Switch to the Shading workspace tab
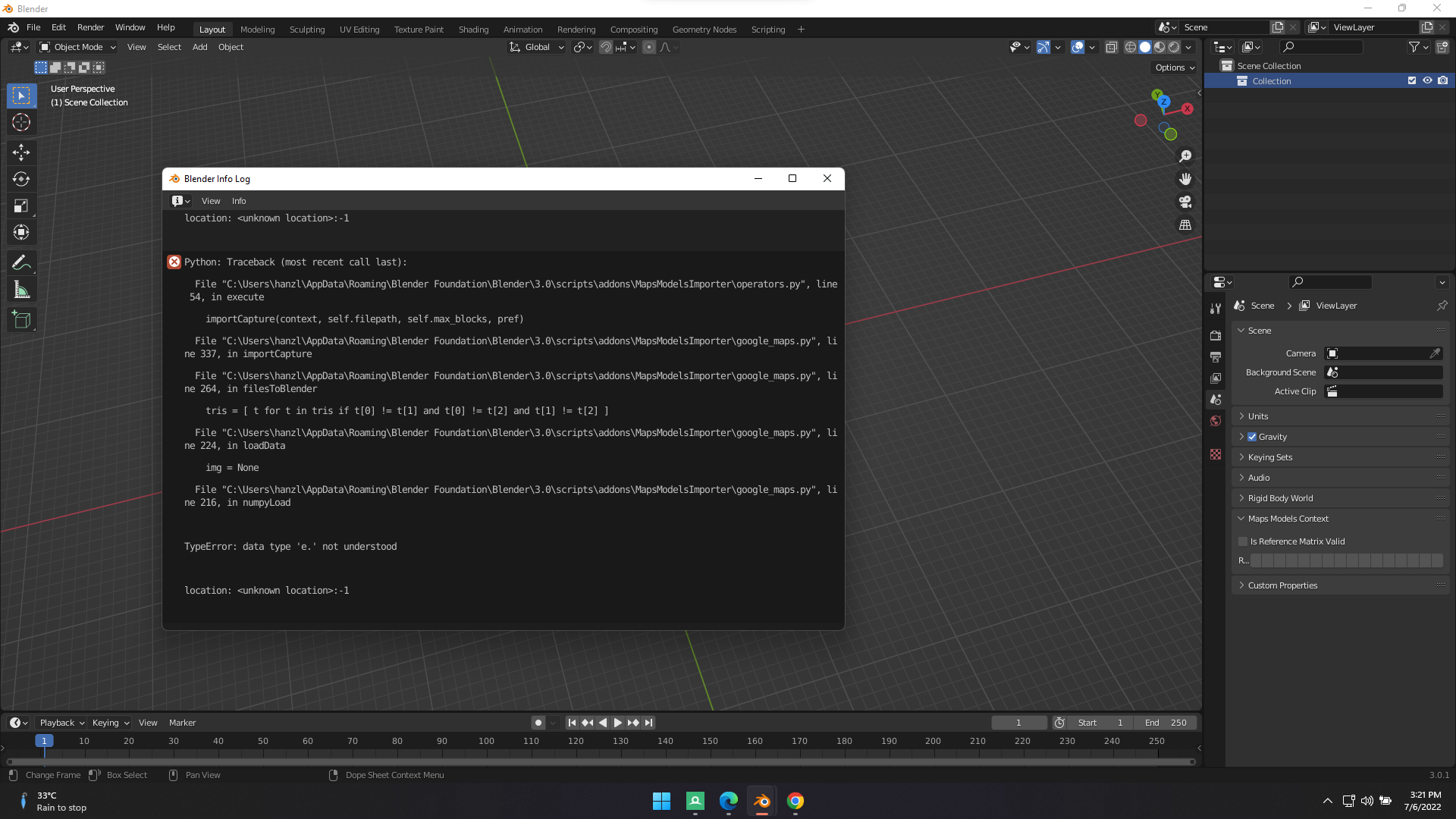This screenshot has width=1456, height=819. point(473,29)
